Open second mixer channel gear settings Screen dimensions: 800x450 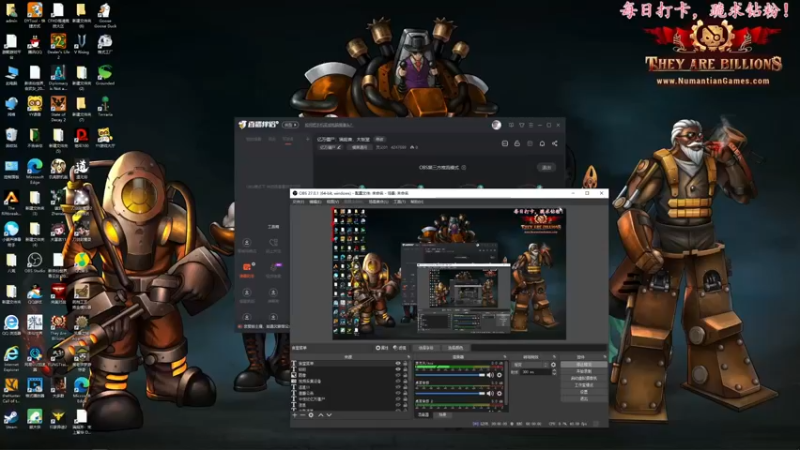coord(499,393)
